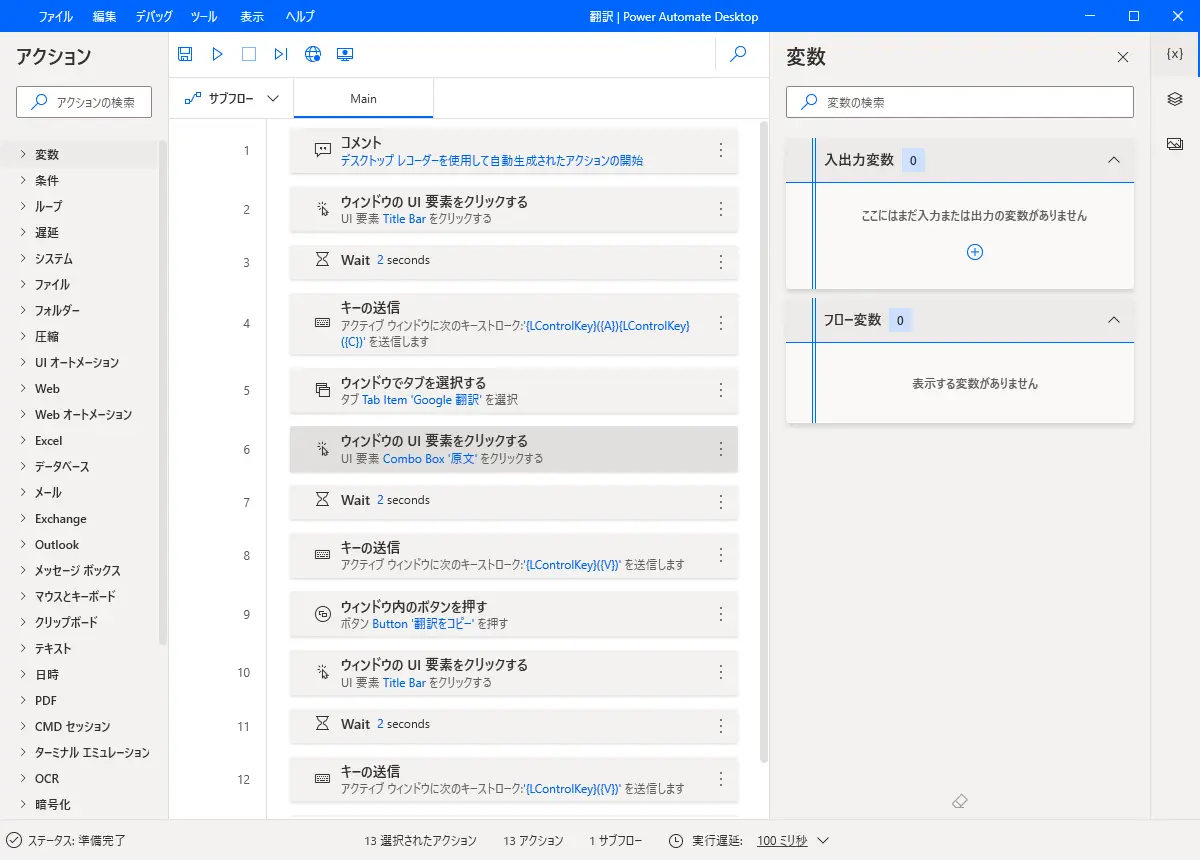
Task: Click the 1 サブフロー status text
Action: pyautogui.click(x=616, y=841)
